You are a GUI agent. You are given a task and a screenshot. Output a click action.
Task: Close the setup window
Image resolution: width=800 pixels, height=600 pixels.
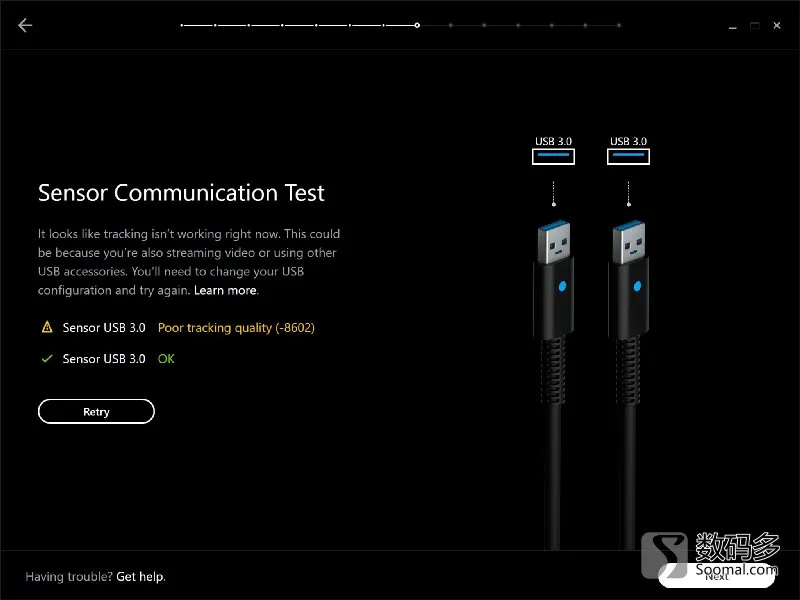click(777, 25)
